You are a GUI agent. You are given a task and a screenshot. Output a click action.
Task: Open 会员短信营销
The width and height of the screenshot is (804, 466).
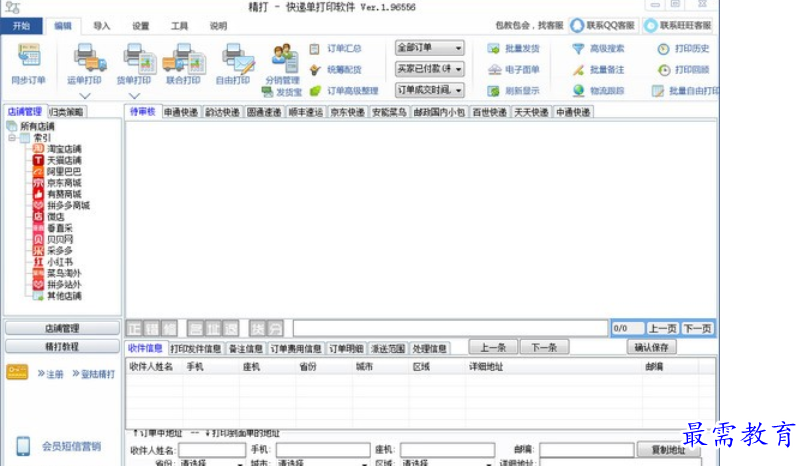click(71, 447)
